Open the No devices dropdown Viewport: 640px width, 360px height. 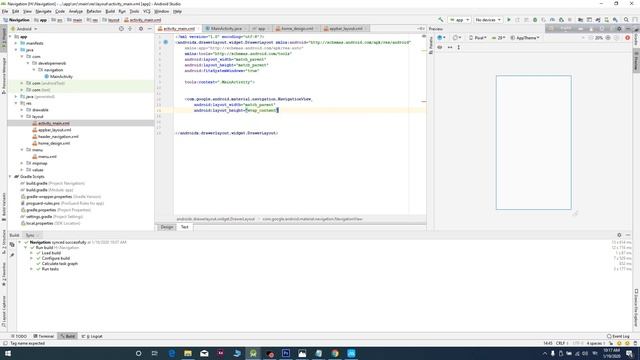click(x=488, y=20)
